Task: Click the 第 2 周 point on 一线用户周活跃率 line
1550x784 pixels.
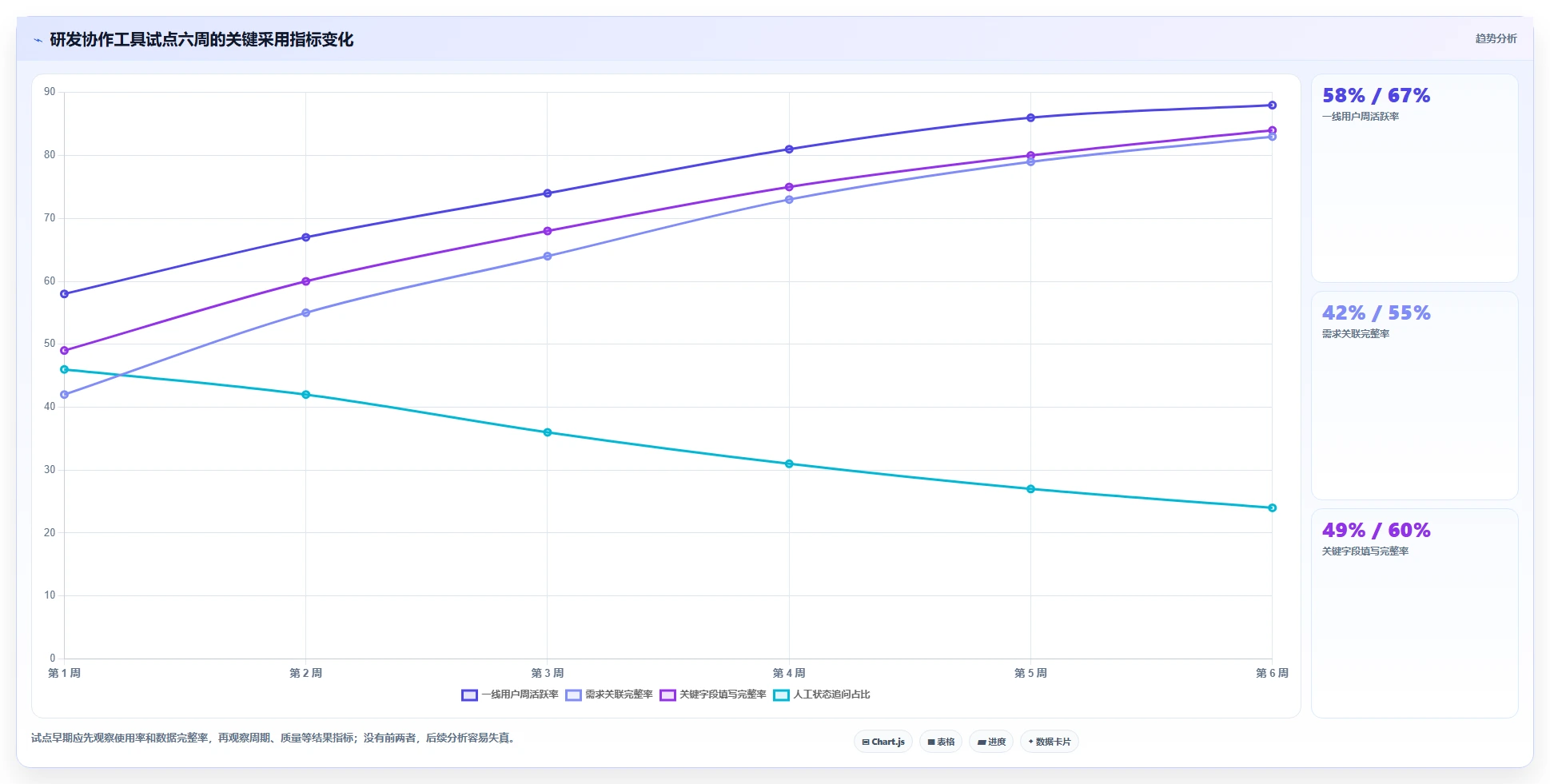Action: (x=306, y=237)
